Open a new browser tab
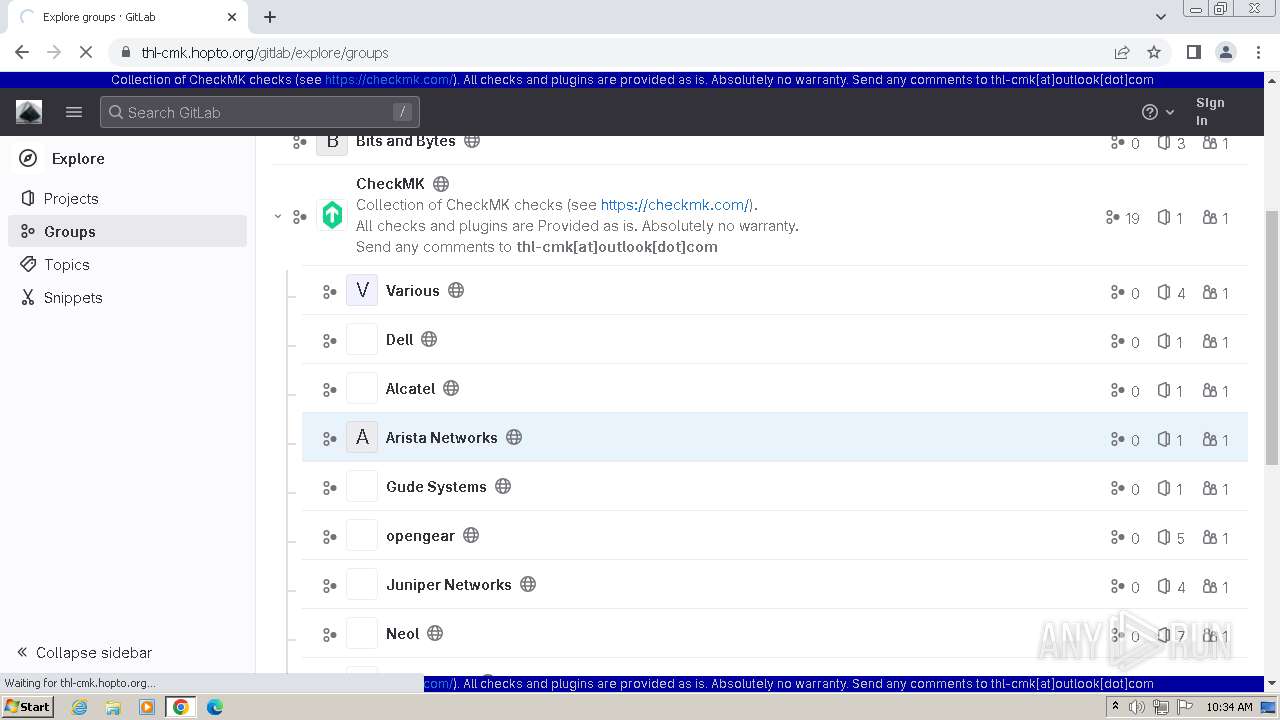Screen dimensions: 1280x720 coord(270,17)
